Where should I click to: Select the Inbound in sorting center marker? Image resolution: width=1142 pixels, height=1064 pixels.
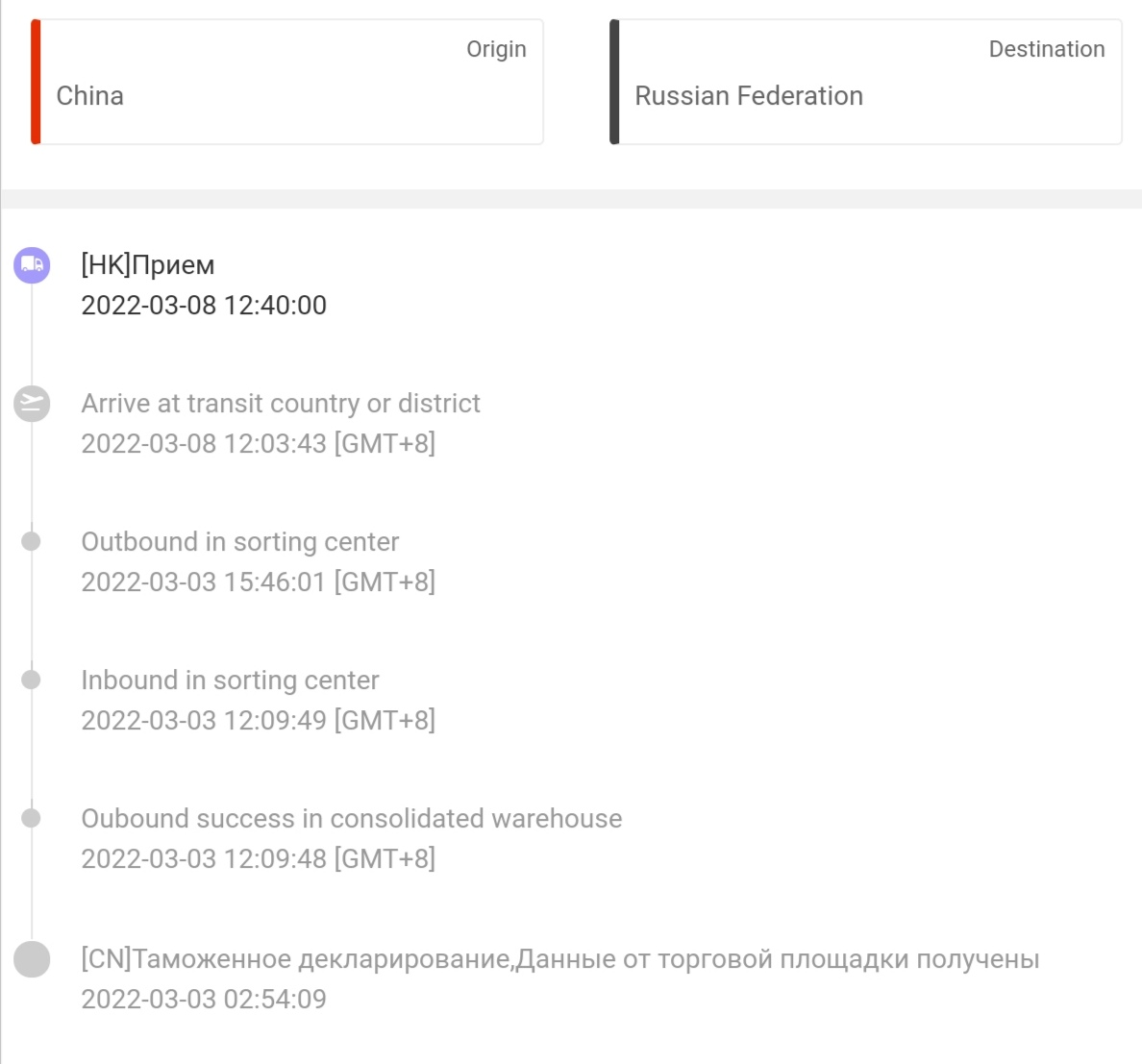pos(32,680)
